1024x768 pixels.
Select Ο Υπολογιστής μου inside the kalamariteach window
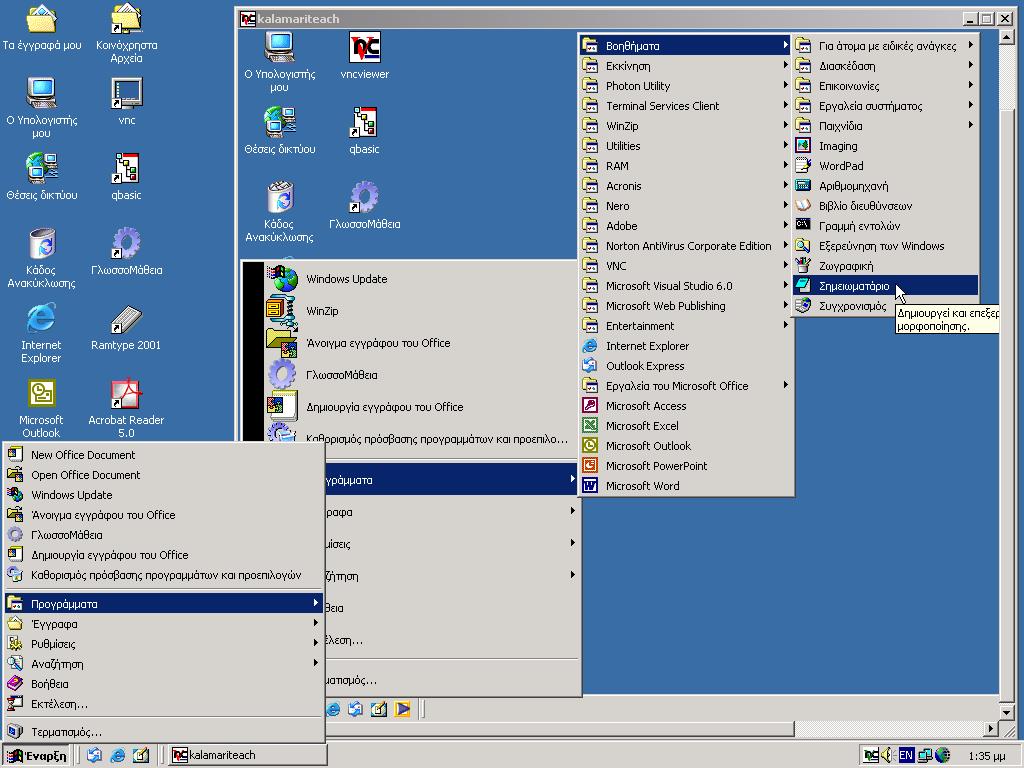pos(280,62)
